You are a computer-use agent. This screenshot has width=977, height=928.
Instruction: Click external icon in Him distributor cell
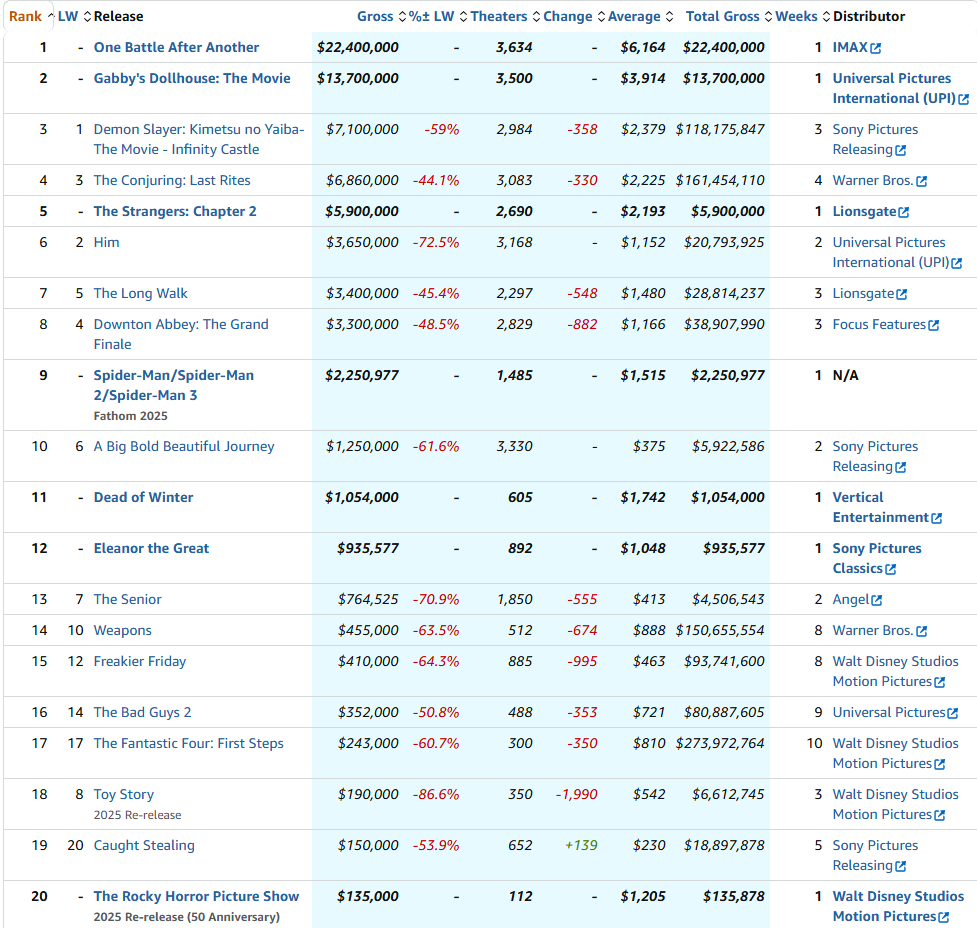point(956,264)
